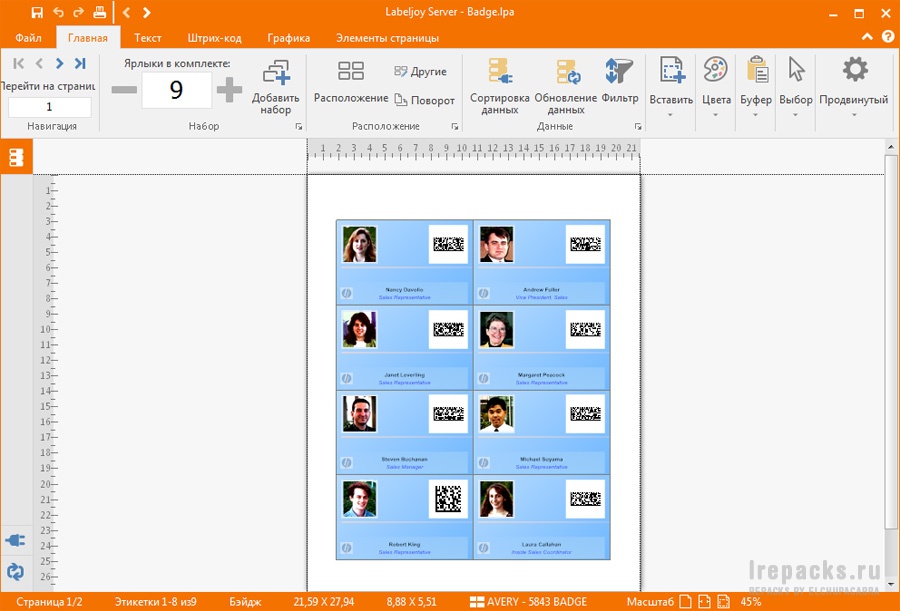Click the refresh icon in left sidebar
The width and height of the screenshot is (900, 611).
click(x=15, y=572)
